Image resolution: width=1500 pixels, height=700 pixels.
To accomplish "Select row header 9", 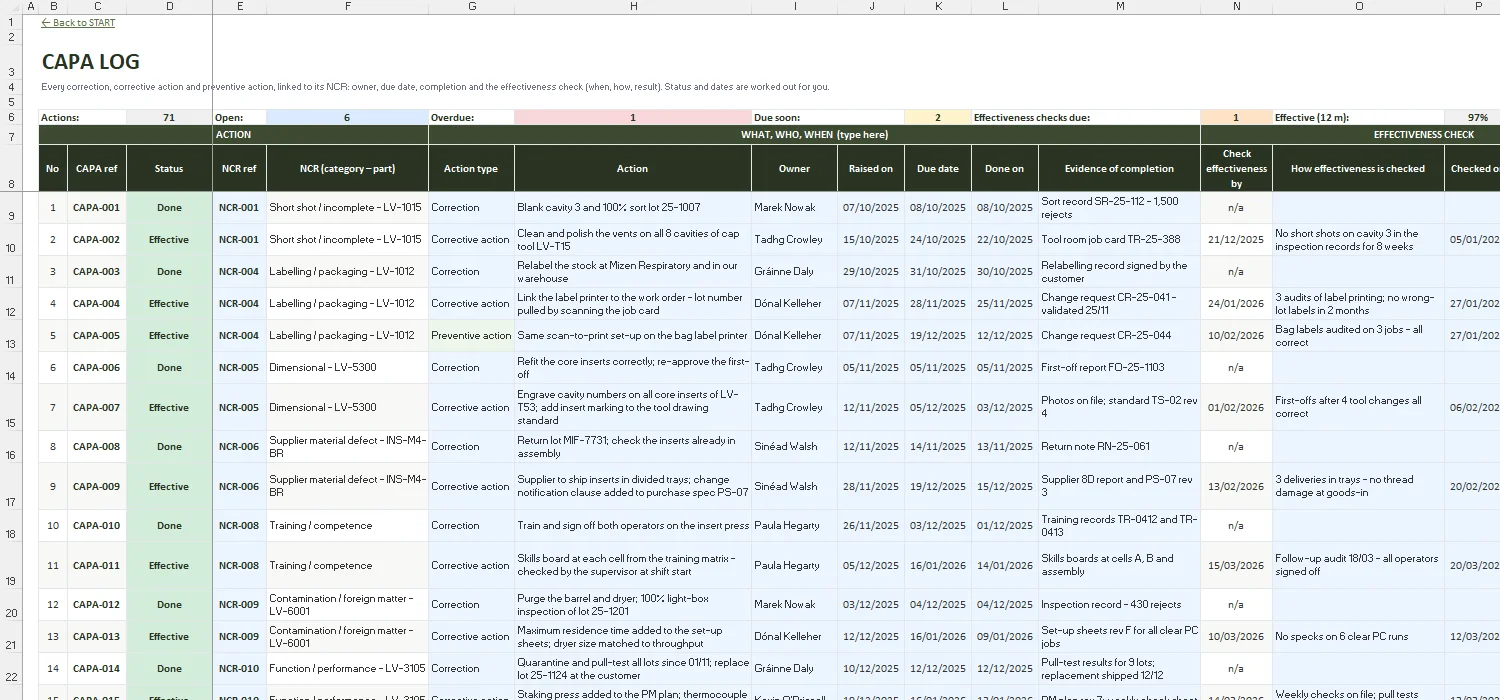I will coord(11,207).
